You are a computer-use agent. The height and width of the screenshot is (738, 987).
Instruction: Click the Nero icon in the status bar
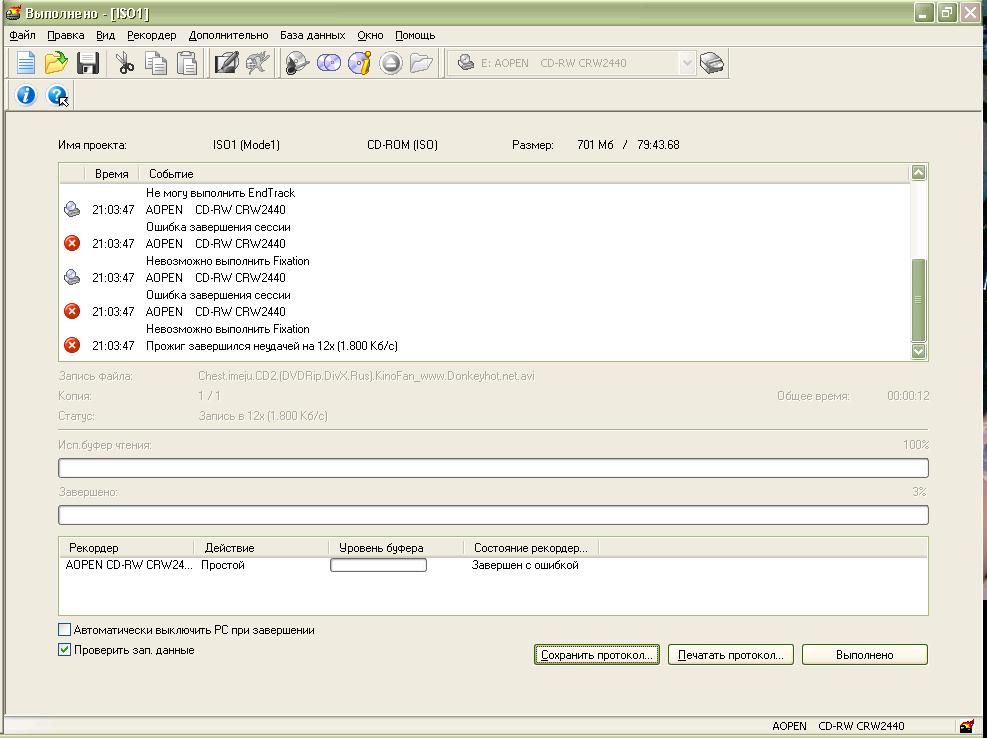[x=967, y=726]
